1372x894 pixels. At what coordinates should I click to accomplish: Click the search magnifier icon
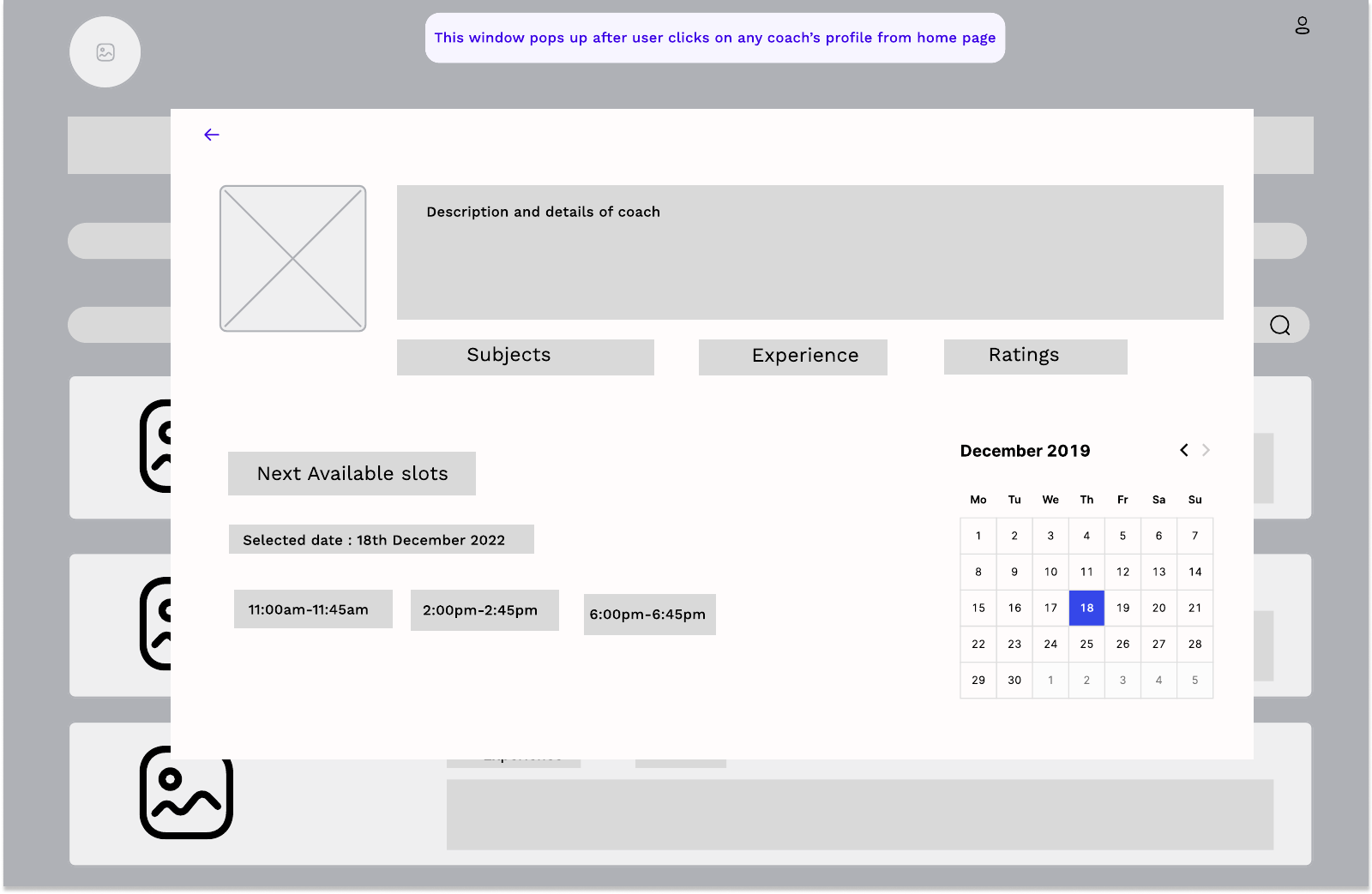click(x=1280, y=326)
